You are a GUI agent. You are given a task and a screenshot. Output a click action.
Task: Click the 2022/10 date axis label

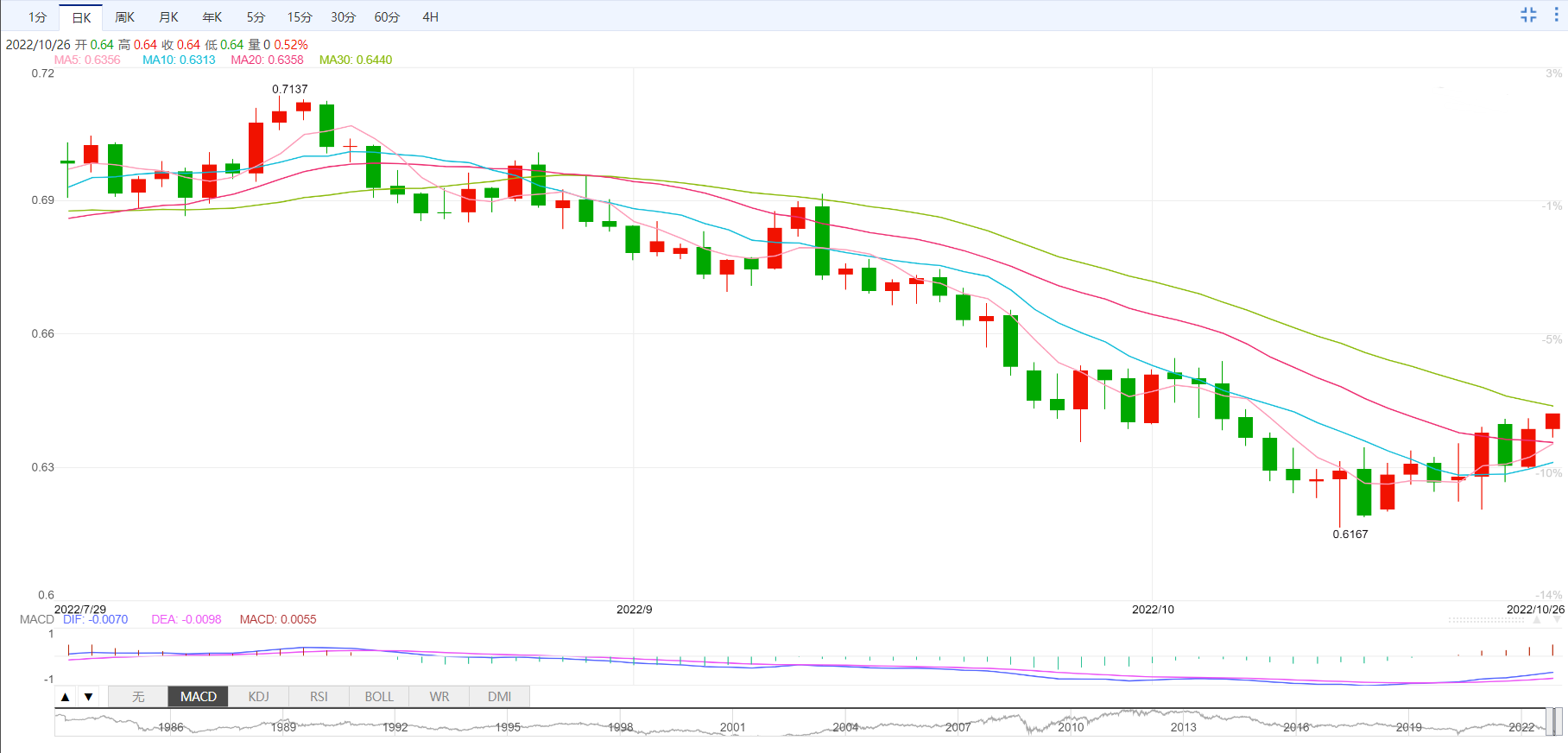click(x=1154, y=609)
